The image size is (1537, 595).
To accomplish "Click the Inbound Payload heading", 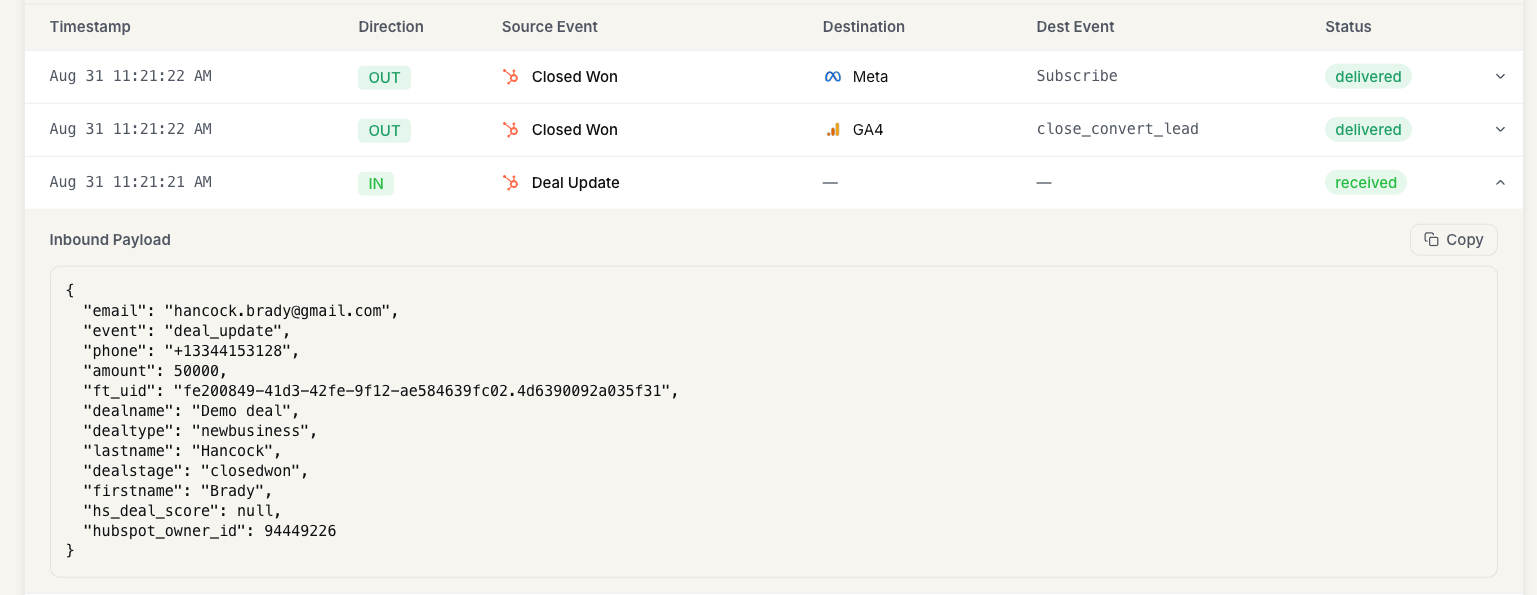I will (x=110, y=240).
